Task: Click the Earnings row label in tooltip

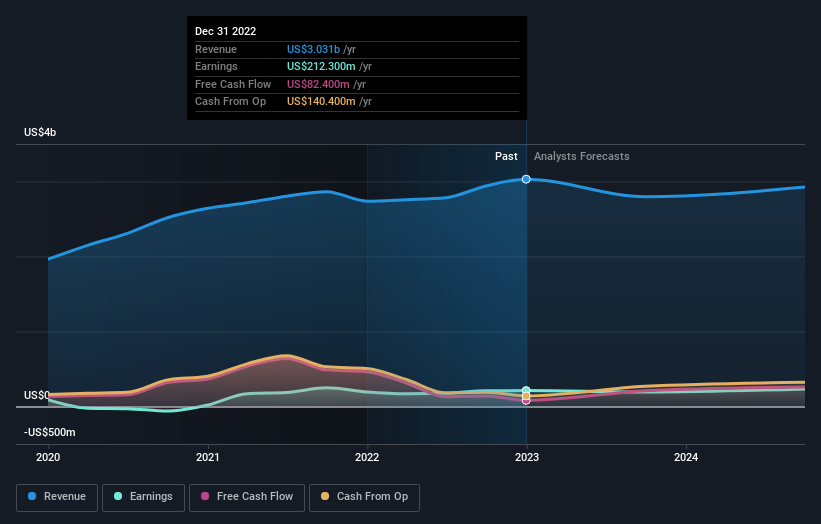Action: click(x=216, y=66)
